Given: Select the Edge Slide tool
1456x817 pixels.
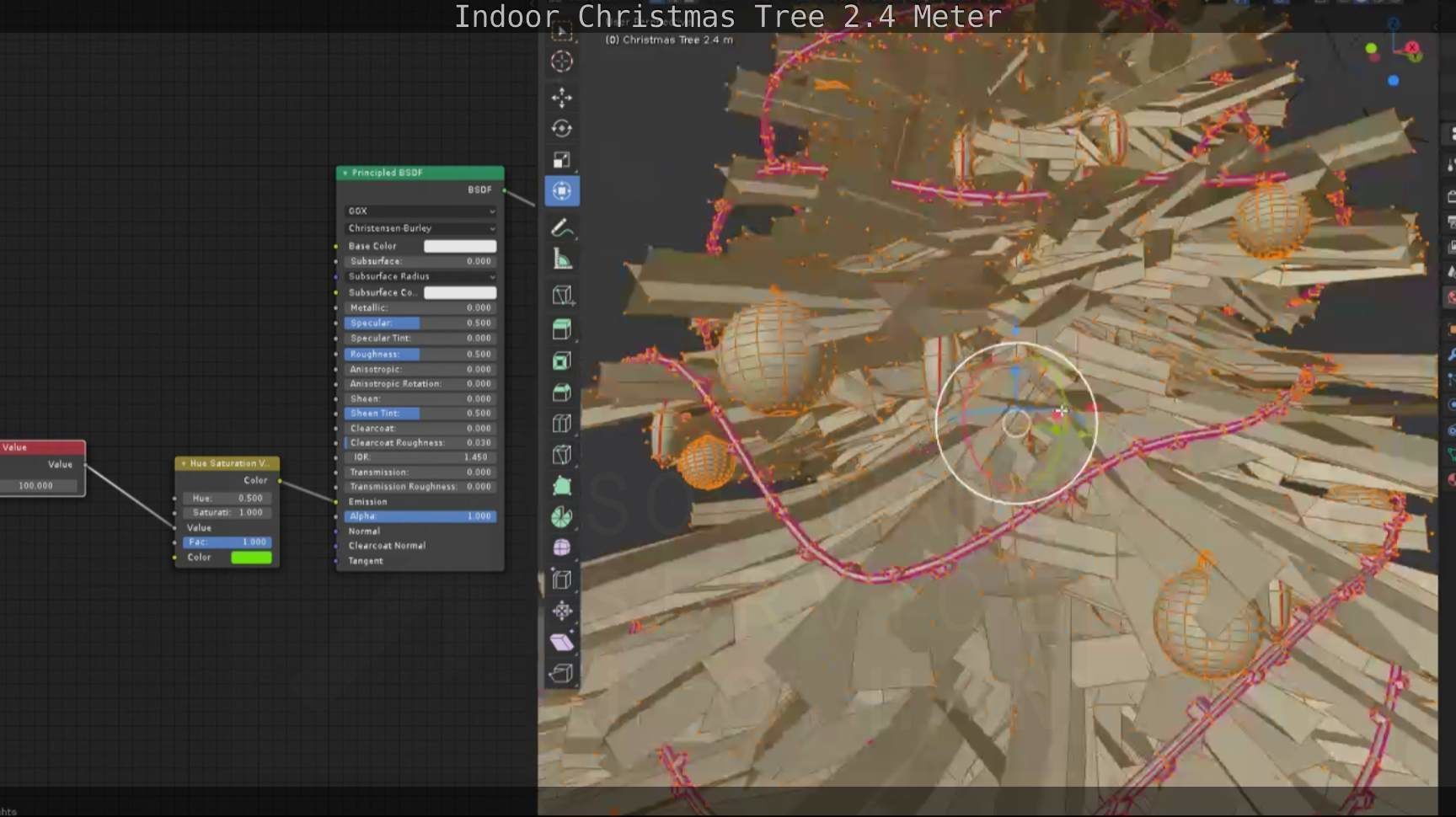Looking at the screenshot, I should point(562,579).
